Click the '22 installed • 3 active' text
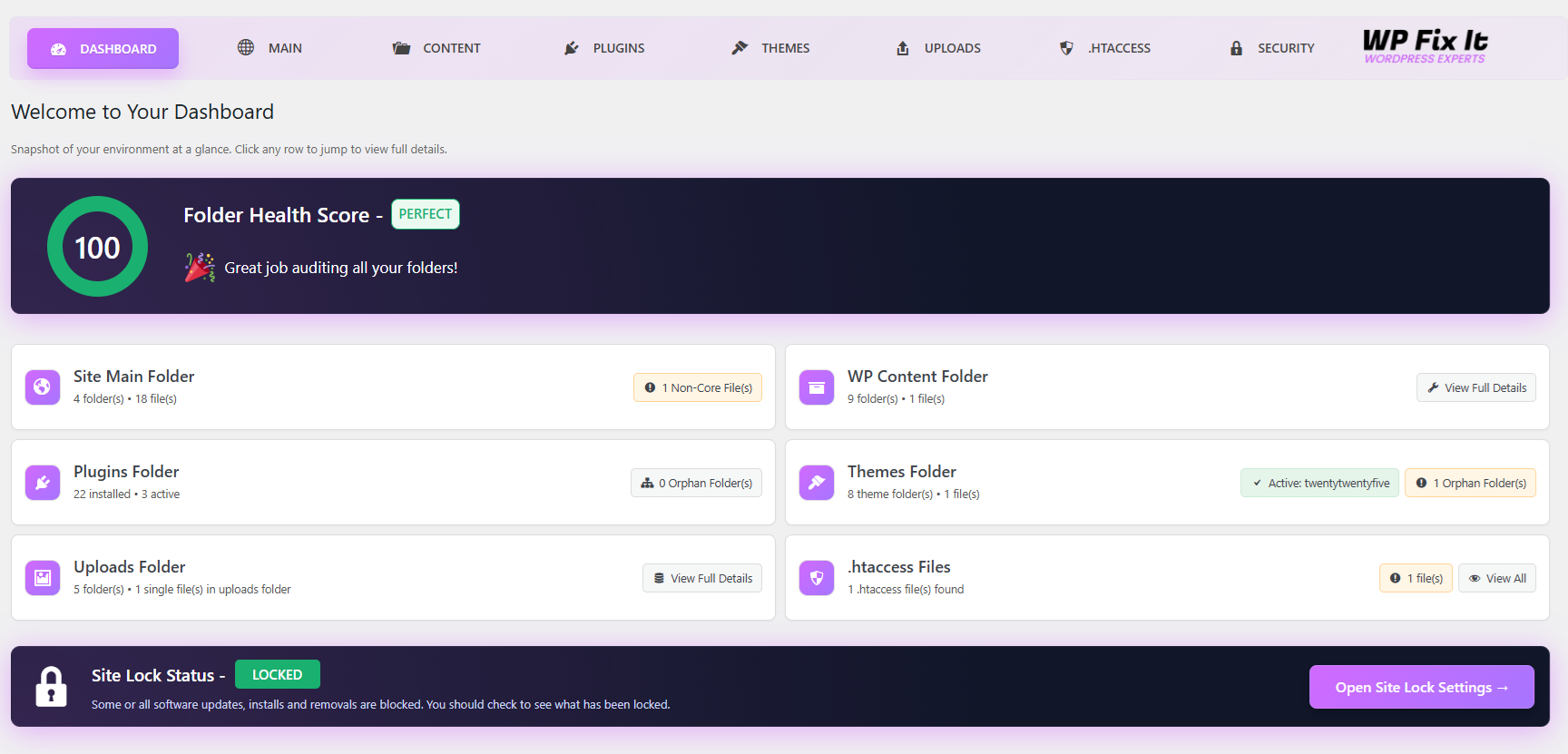The height and width of the screenshot is (754, 1568). click(x=127, y=495)
